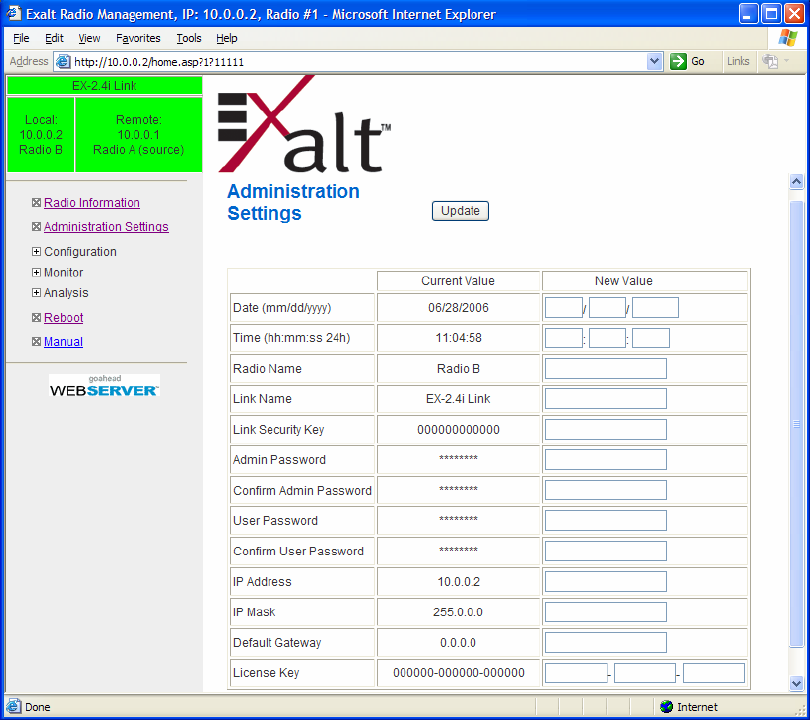Click the User Password new value field
This screenshot has height=720, width=810.
(605, 521)
